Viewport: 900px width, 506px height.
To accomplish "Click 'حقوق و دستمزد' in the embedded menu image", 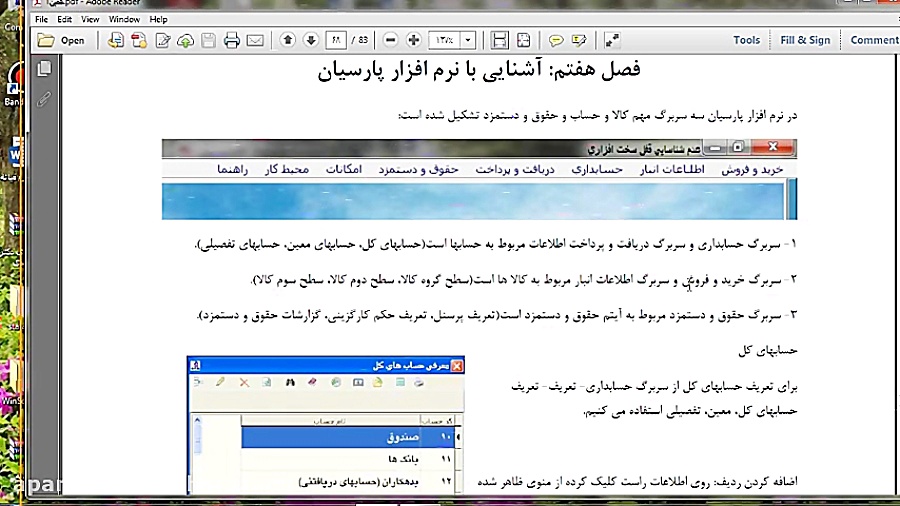I will coord(418,169).
